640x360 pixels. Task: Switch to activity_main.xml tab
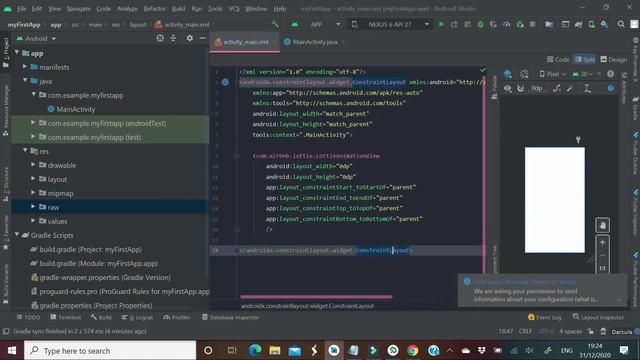pos(244,42)
